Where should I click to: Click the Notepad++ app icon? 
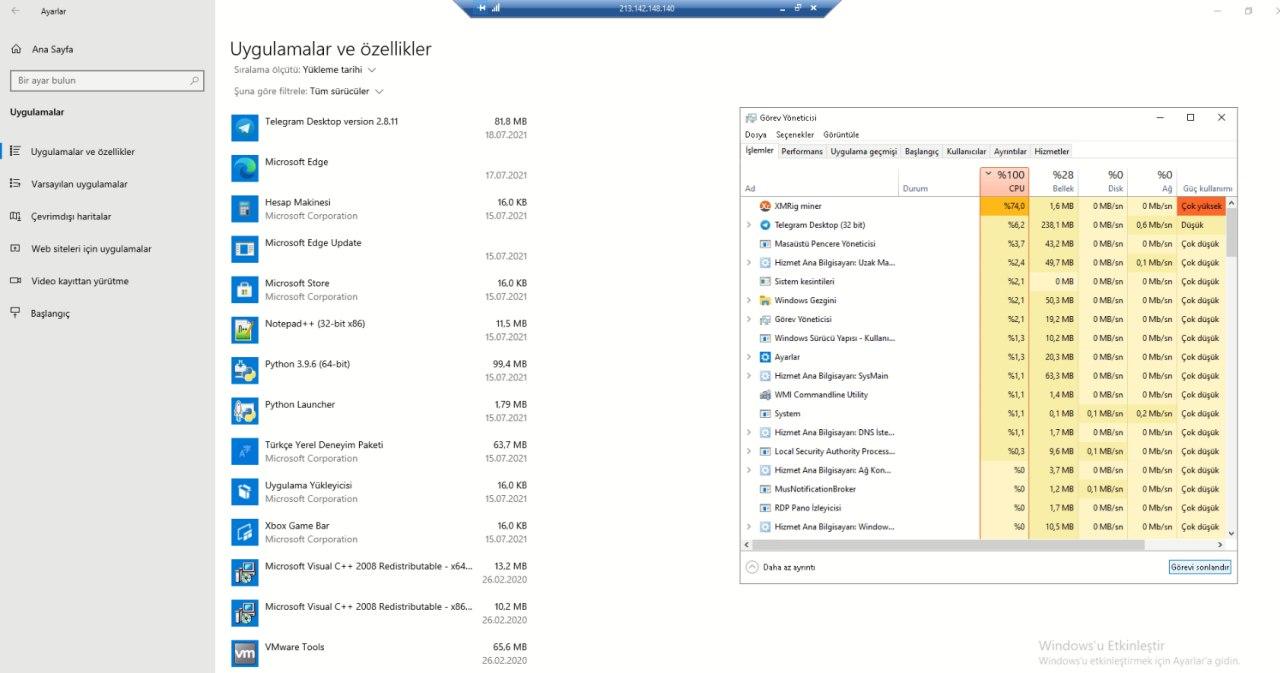tap(245, 330)
